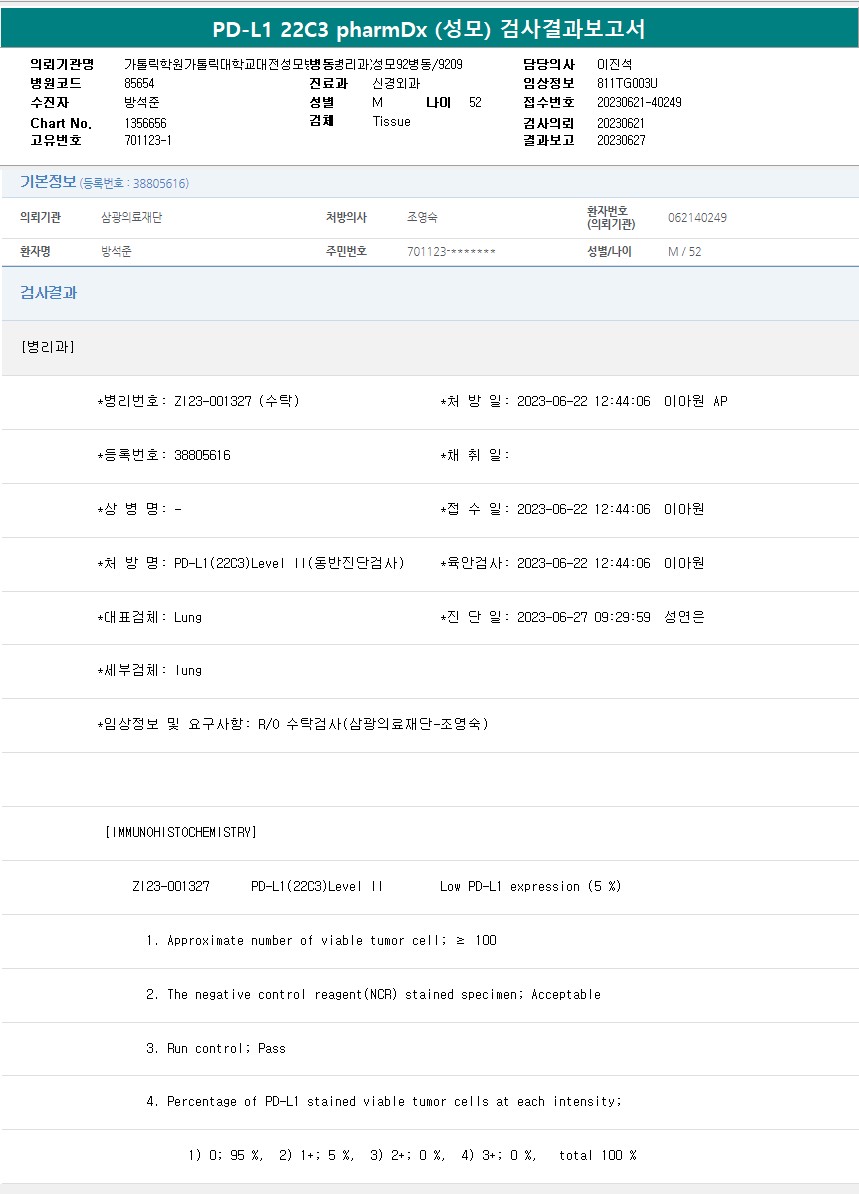Click the 처방의사 name 조영숙
This screenshot has width=859, height=1194.
422,217
